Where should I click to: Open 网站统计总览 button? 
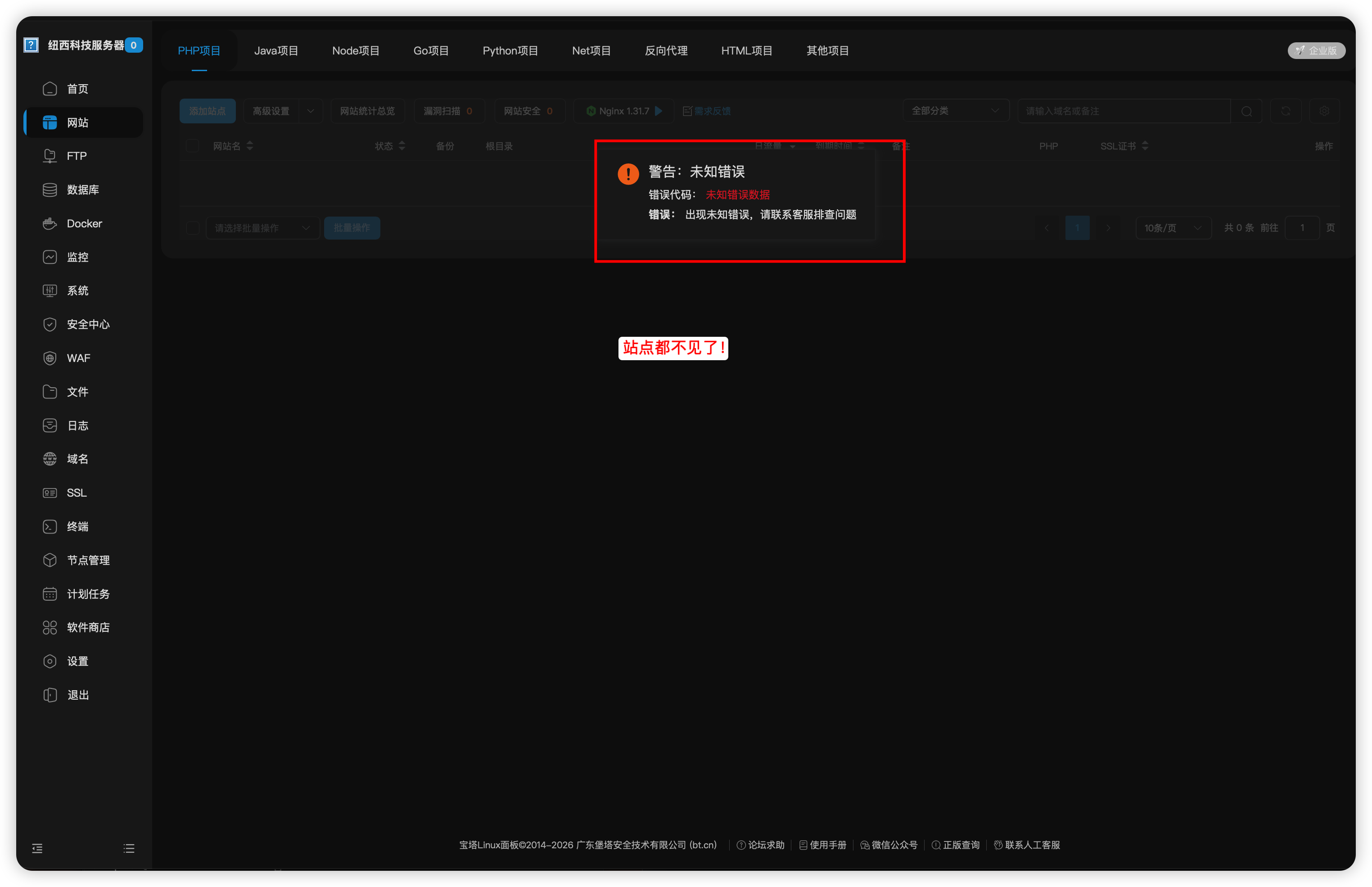[367, 111]
